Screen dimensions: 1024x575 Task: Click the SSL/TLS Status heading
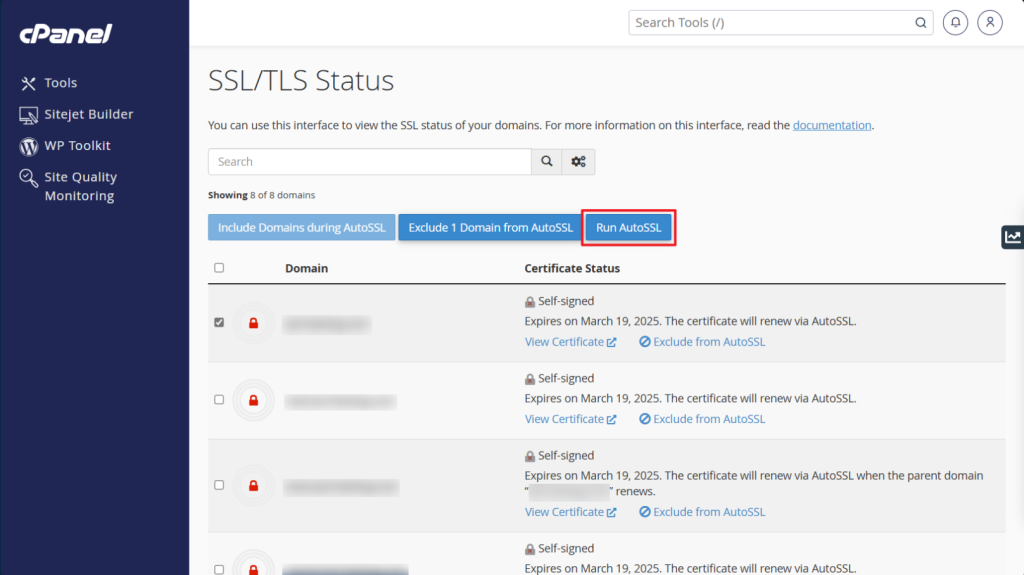click(301, 81)
